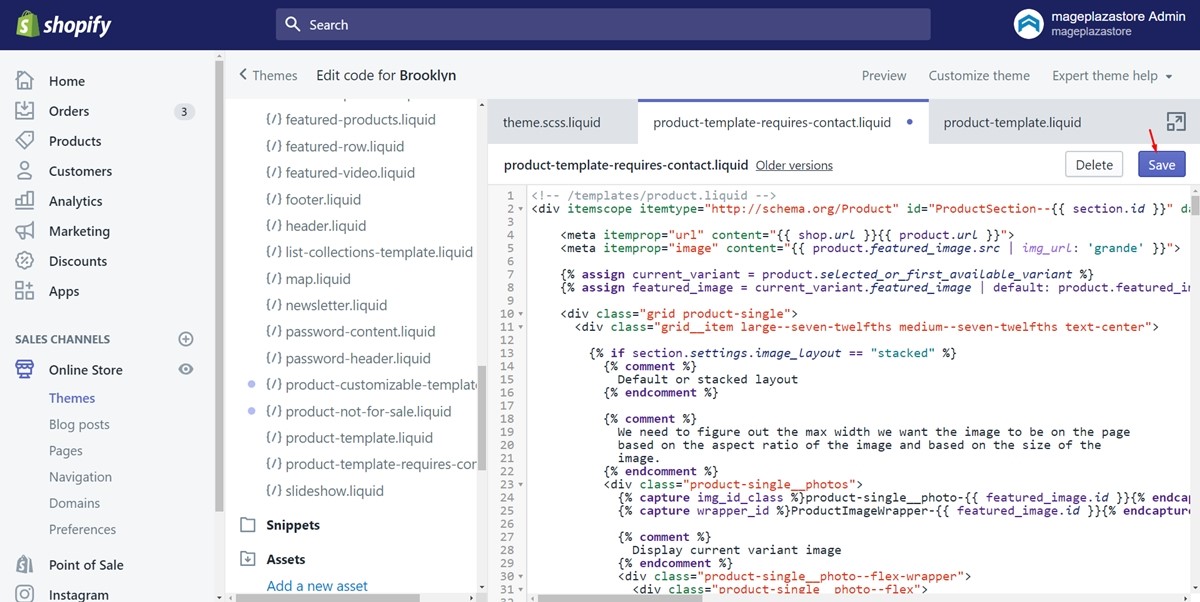This screenshot has width=1200, height=602.
Task: Click the Analytics bar chart icon
Action: tap(25, 201)
